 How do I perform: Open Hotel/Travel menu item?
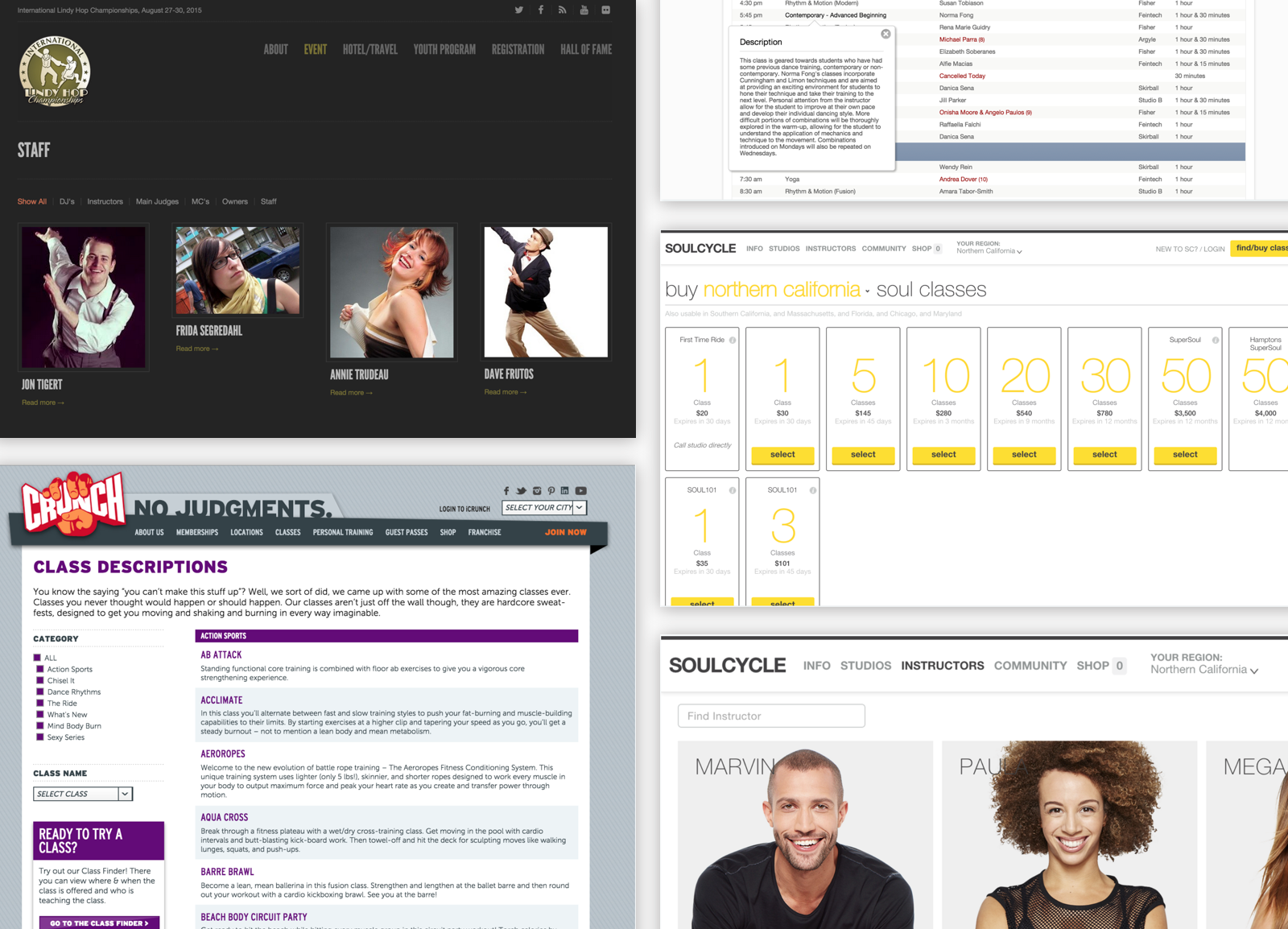(370, 49)
